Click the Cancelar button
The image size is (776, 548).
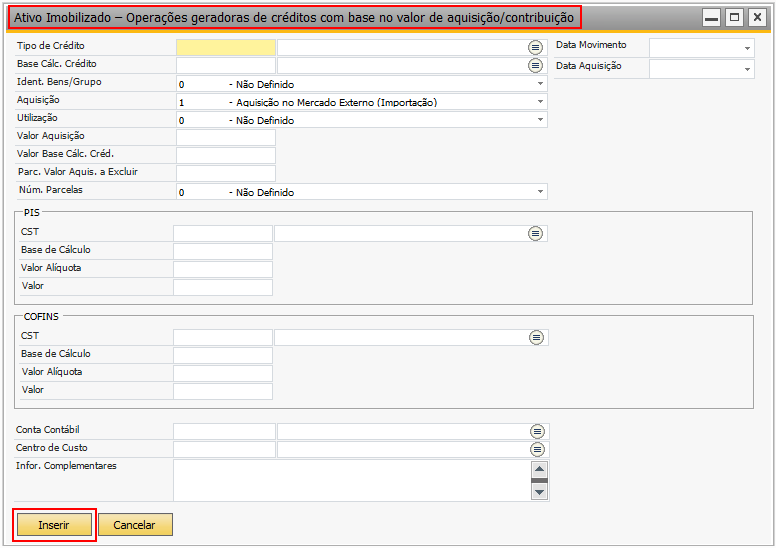point(135,525)
